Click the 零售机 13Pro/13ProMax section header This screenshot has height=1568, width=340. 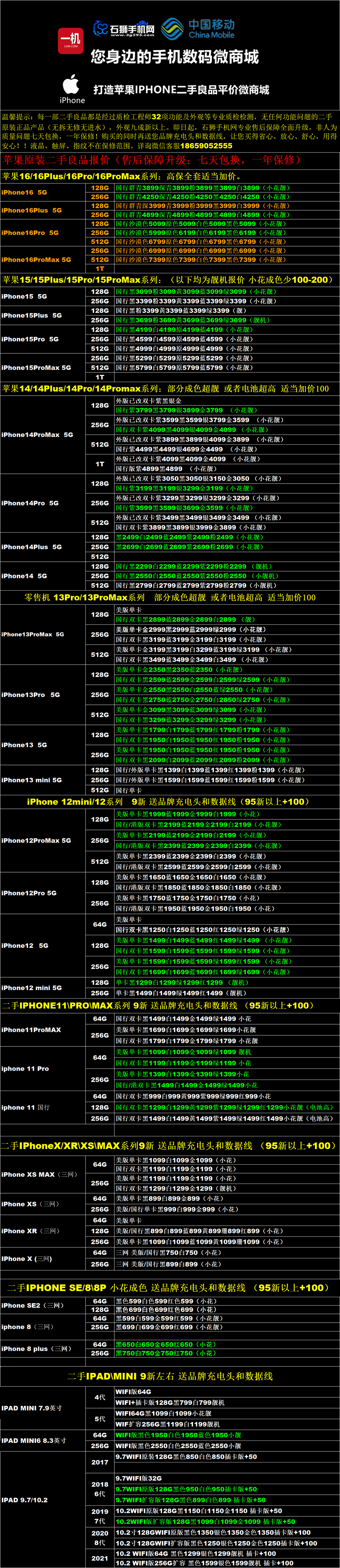pyautogui.click(x=170, y=597)
